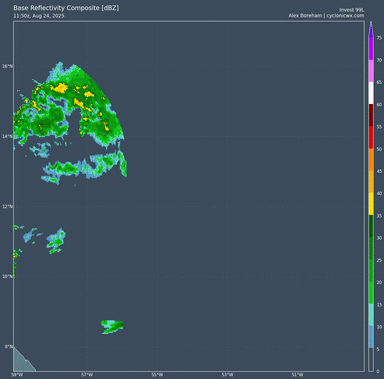Click the pink 65–70 dBZ colorbar segment
This screenshot has width=384, height=379.
pyautogui.click(x=371, y=71)
